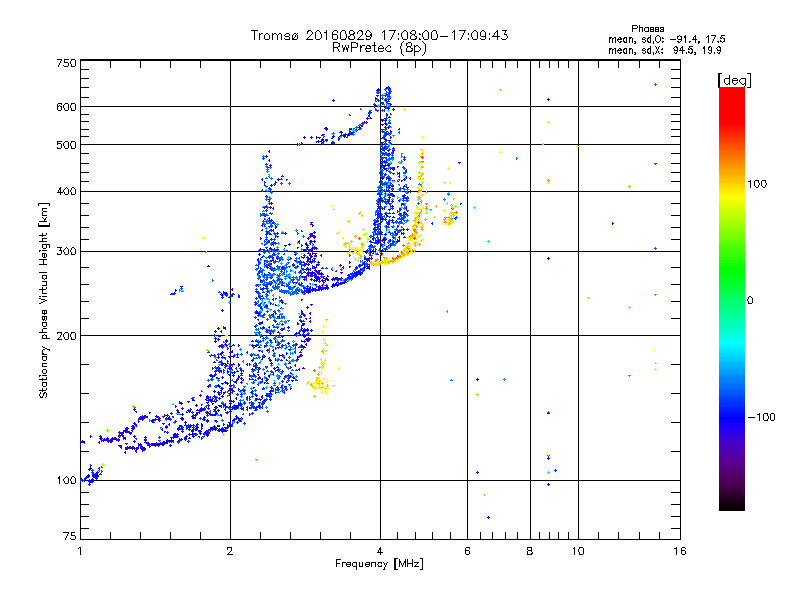Click the y-axis tick label "300"

coord(66,251)
